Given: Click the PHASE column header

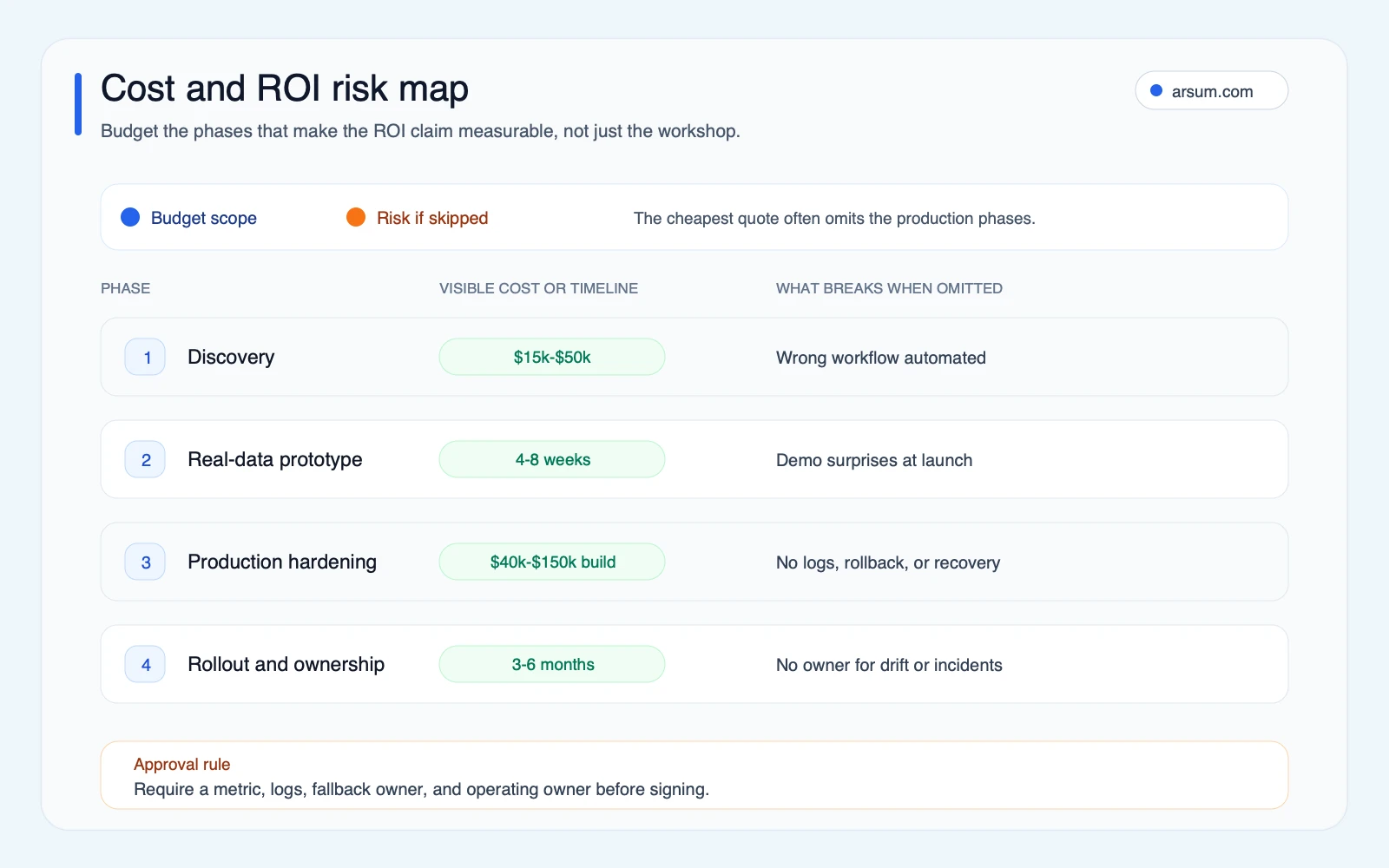Looking at the screenshot, I should (x=126, y=288).
